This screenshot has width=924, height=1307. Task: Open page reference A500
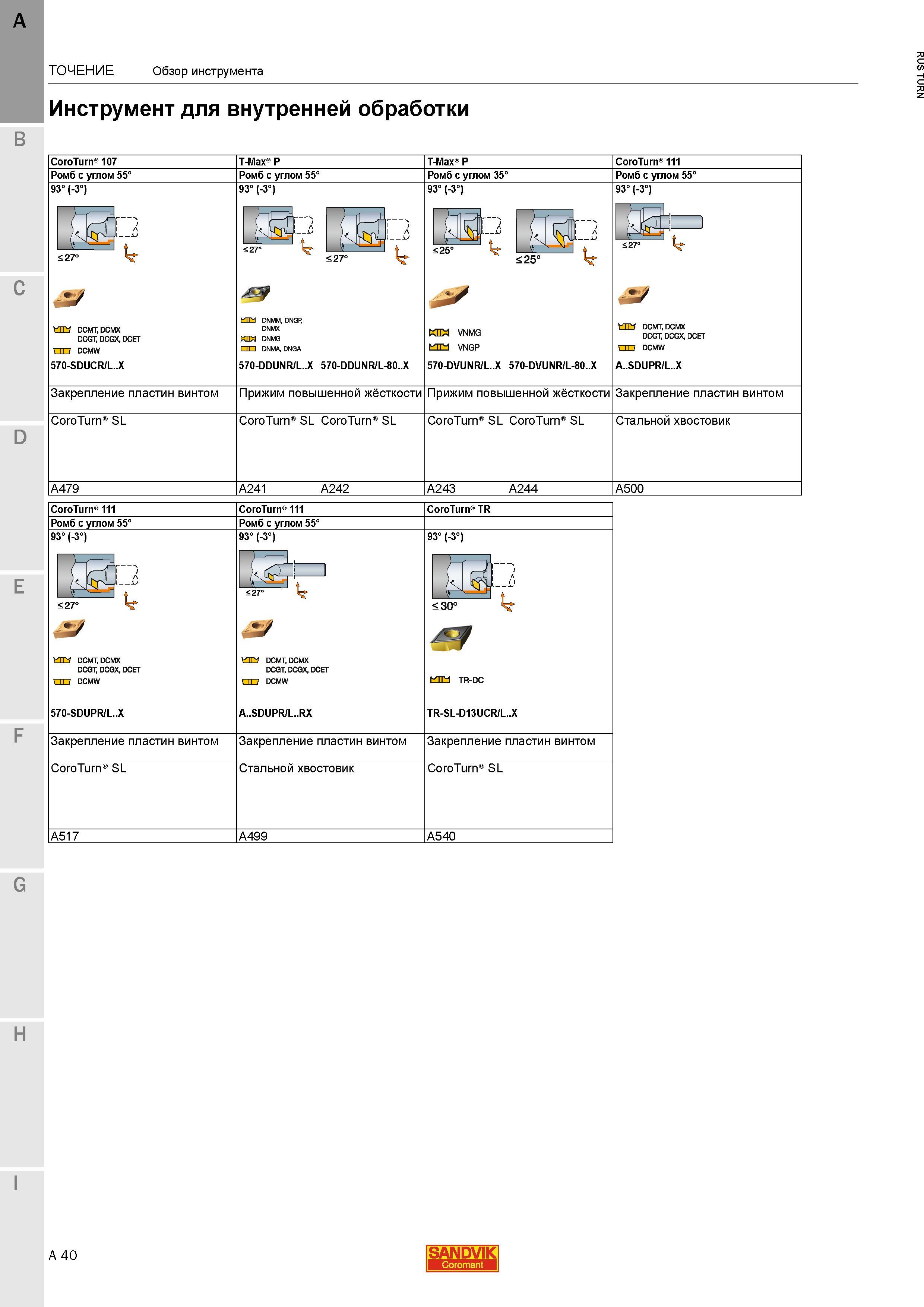pos(630,488)
